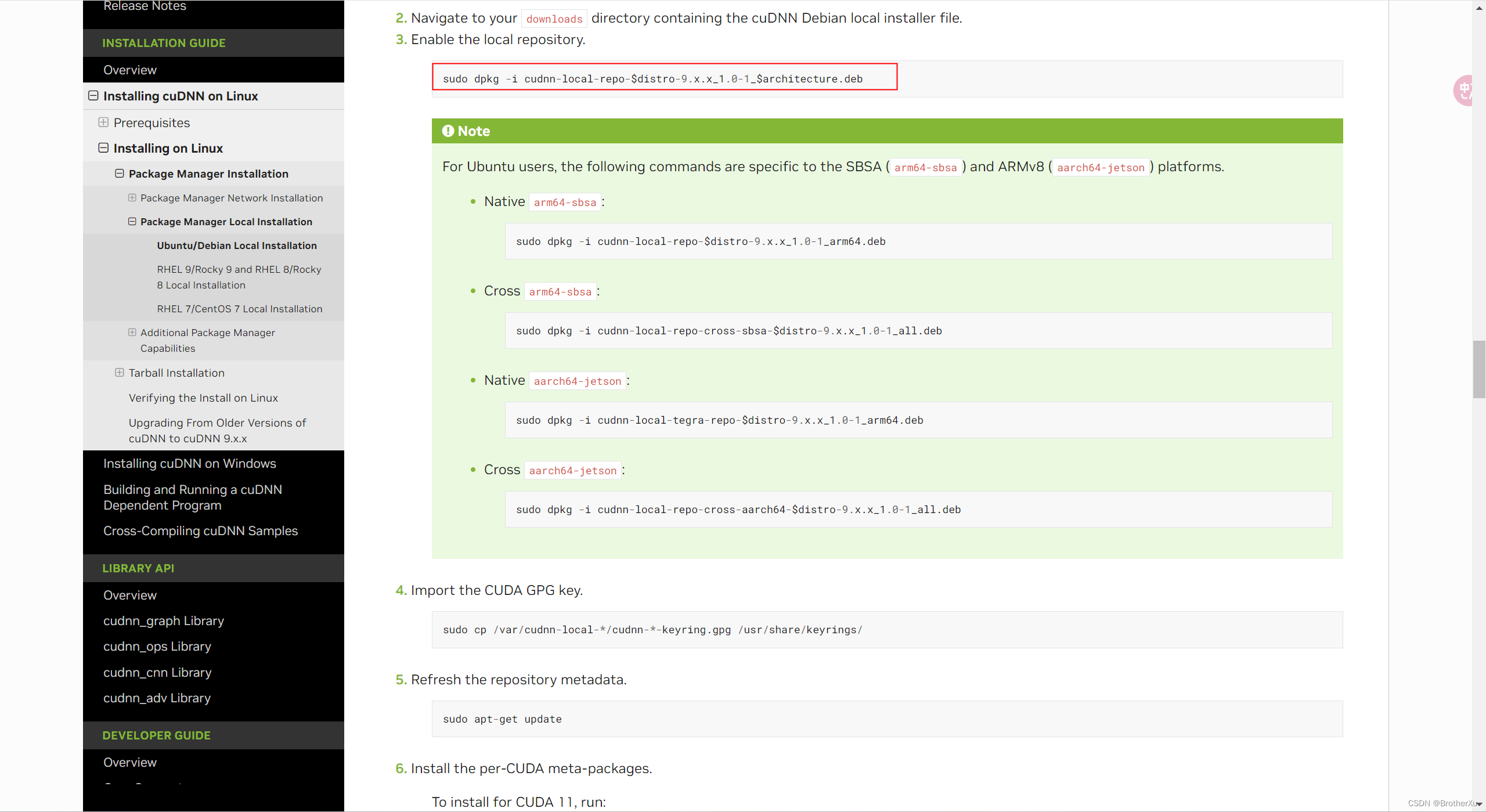Toggle Installing cuDNN on Linux section
Viewport: 1486px width, 812px height.
[x=94, y=95]
